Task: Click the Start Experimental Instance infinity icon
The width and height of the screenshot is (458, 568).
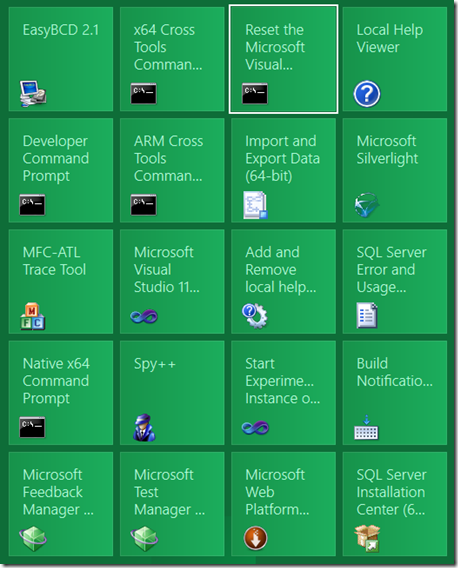Action: tap(255, 428)
